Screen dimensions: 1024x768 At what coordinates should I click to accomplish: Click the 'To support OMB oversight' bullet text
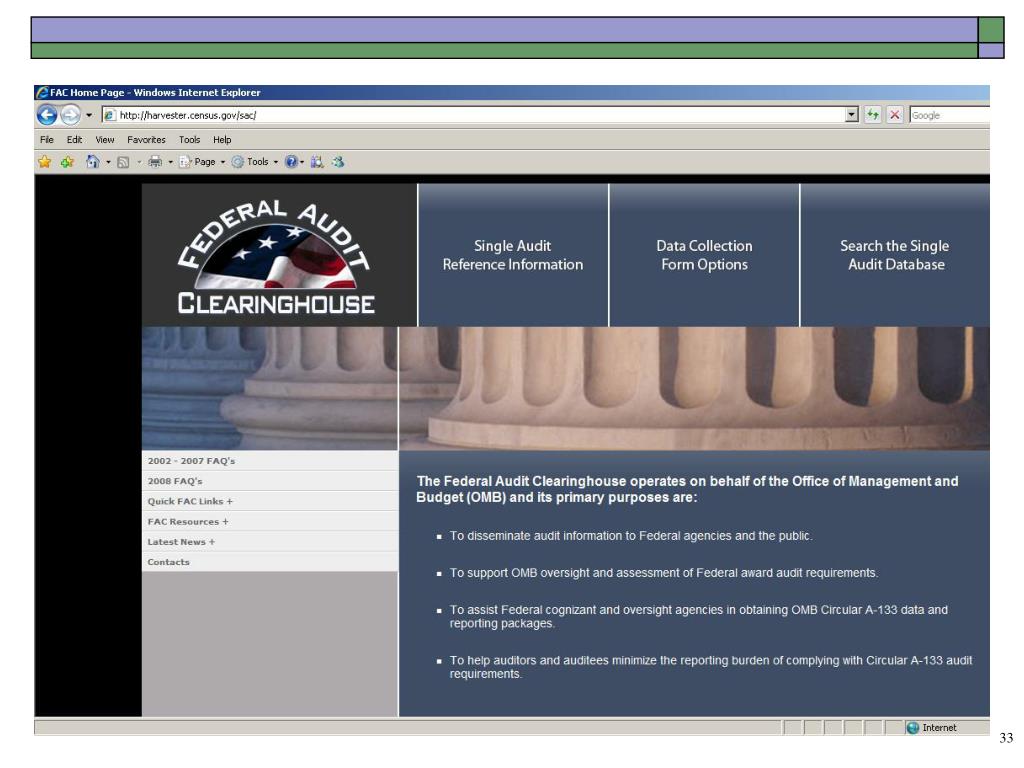pyautogui.click(x=664, y=573)
